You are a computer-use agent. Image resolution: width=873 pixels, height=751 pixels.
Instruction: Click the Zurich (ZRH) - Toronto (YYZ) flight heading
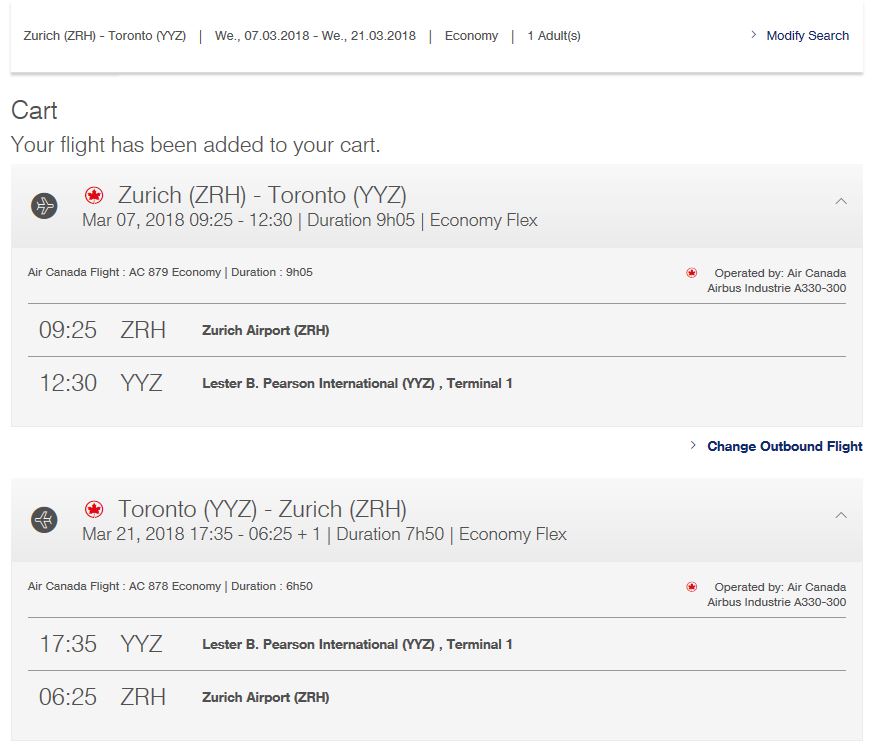[262, 195]
